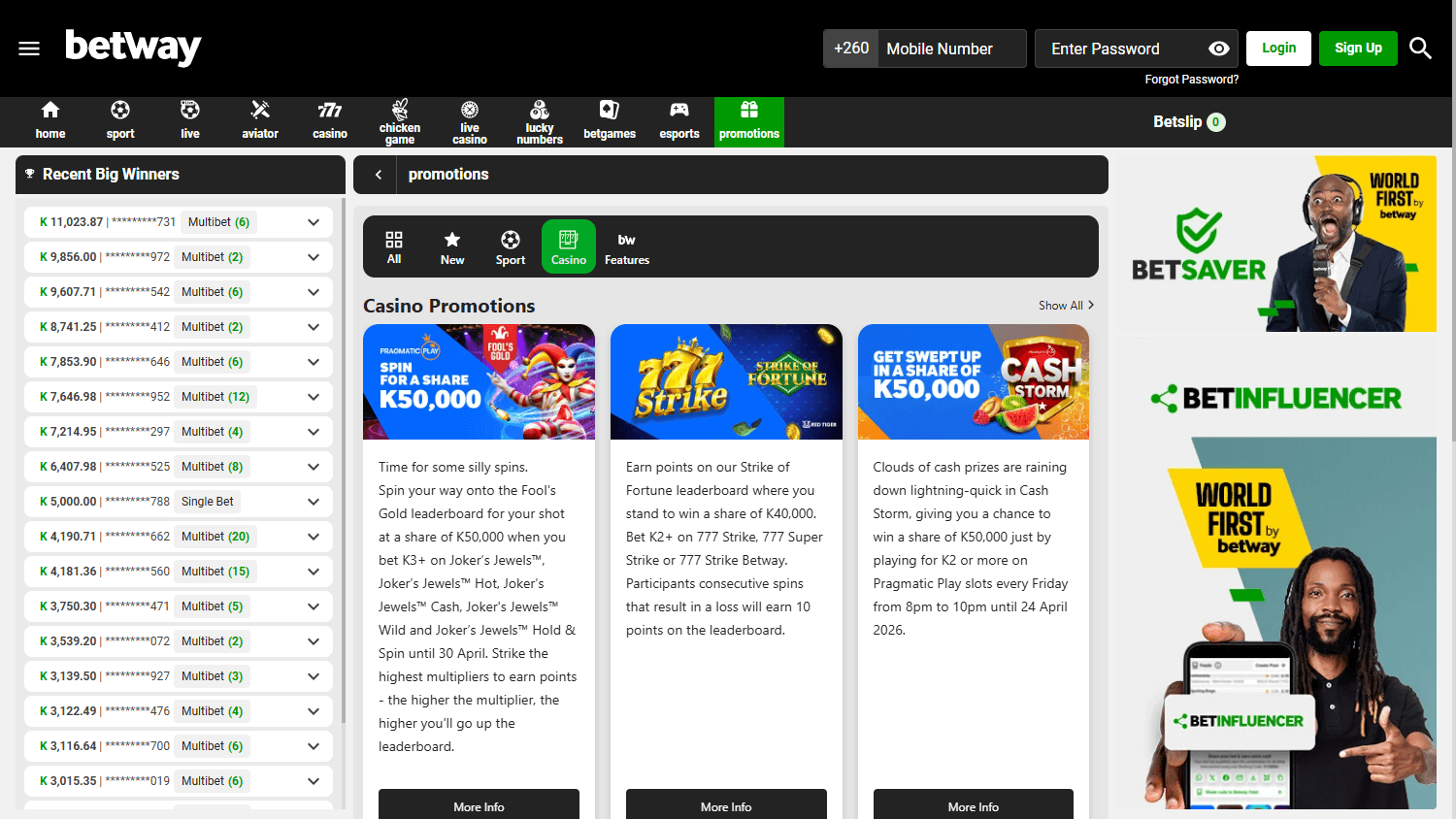Focus the Mobile Number field
This screenshot has width=1456, height=819.
tap(951, 49)
